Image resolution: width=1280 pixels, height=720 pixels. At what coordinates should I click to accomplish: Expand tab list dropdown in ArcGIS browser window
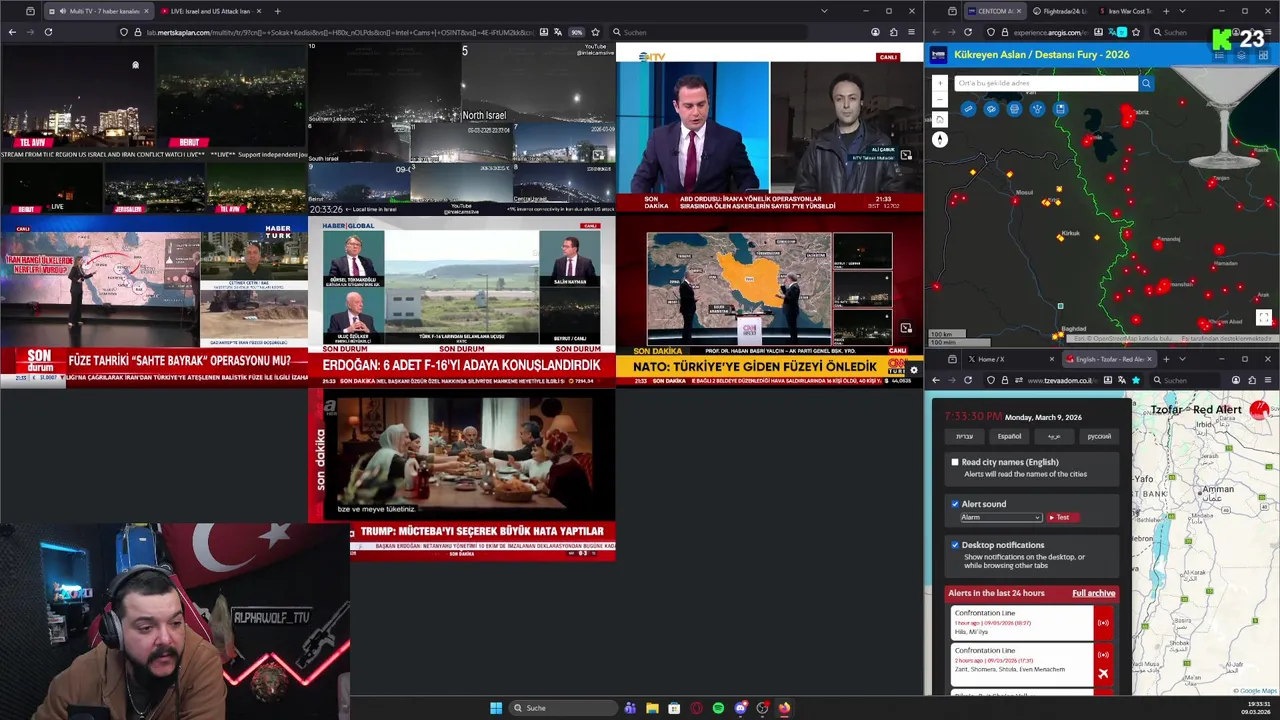1182,11
